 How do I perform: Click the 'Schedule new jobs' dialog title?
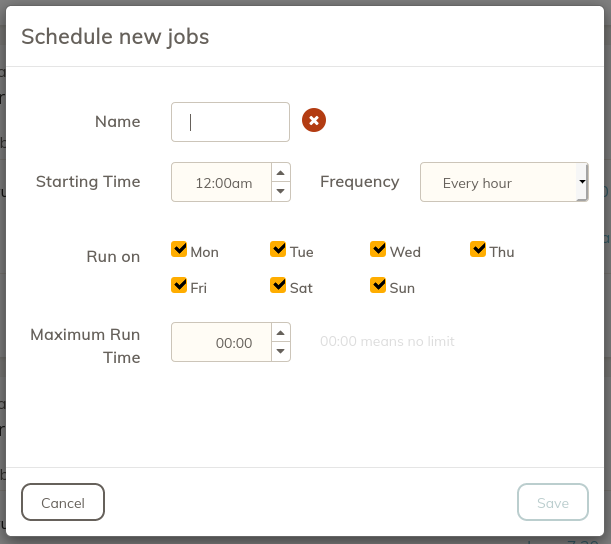click(115, 37)
